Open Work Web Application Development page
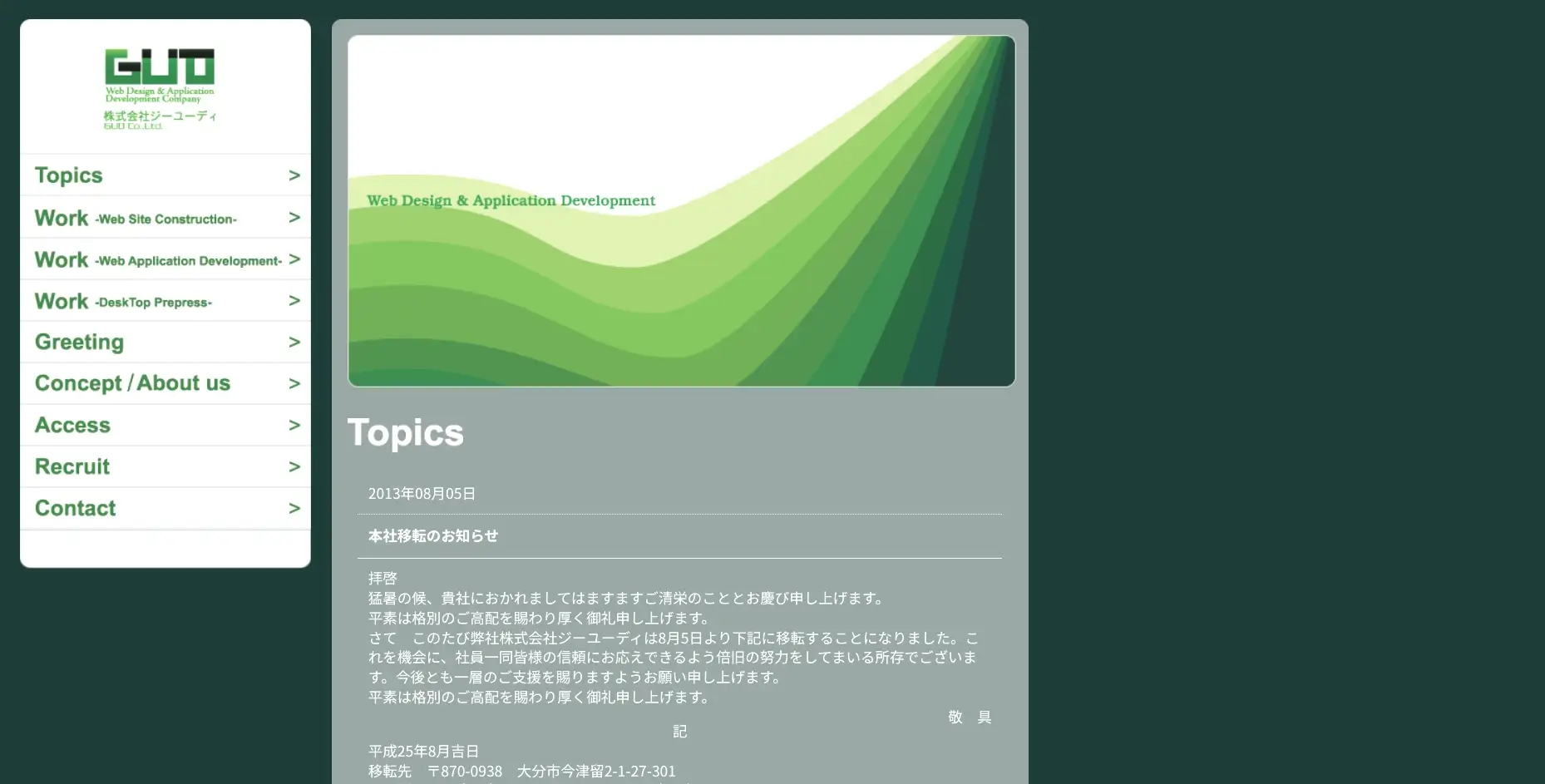 (158, 259)
